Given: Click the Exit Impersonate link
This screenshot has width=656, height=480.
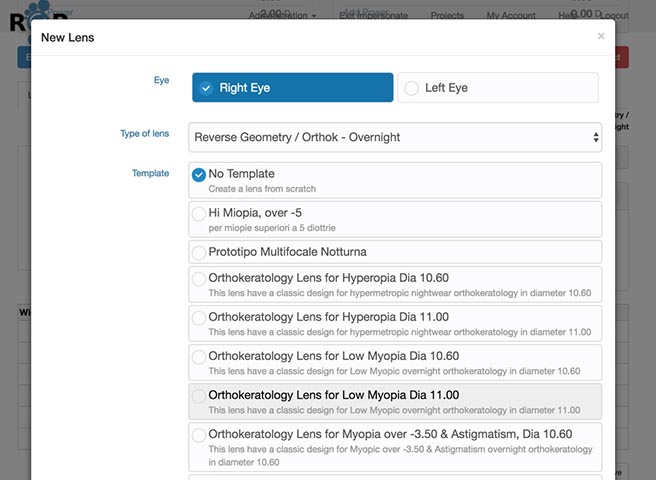Looking at the screenshot, I should pyautogui.click(x=374, y=16).
